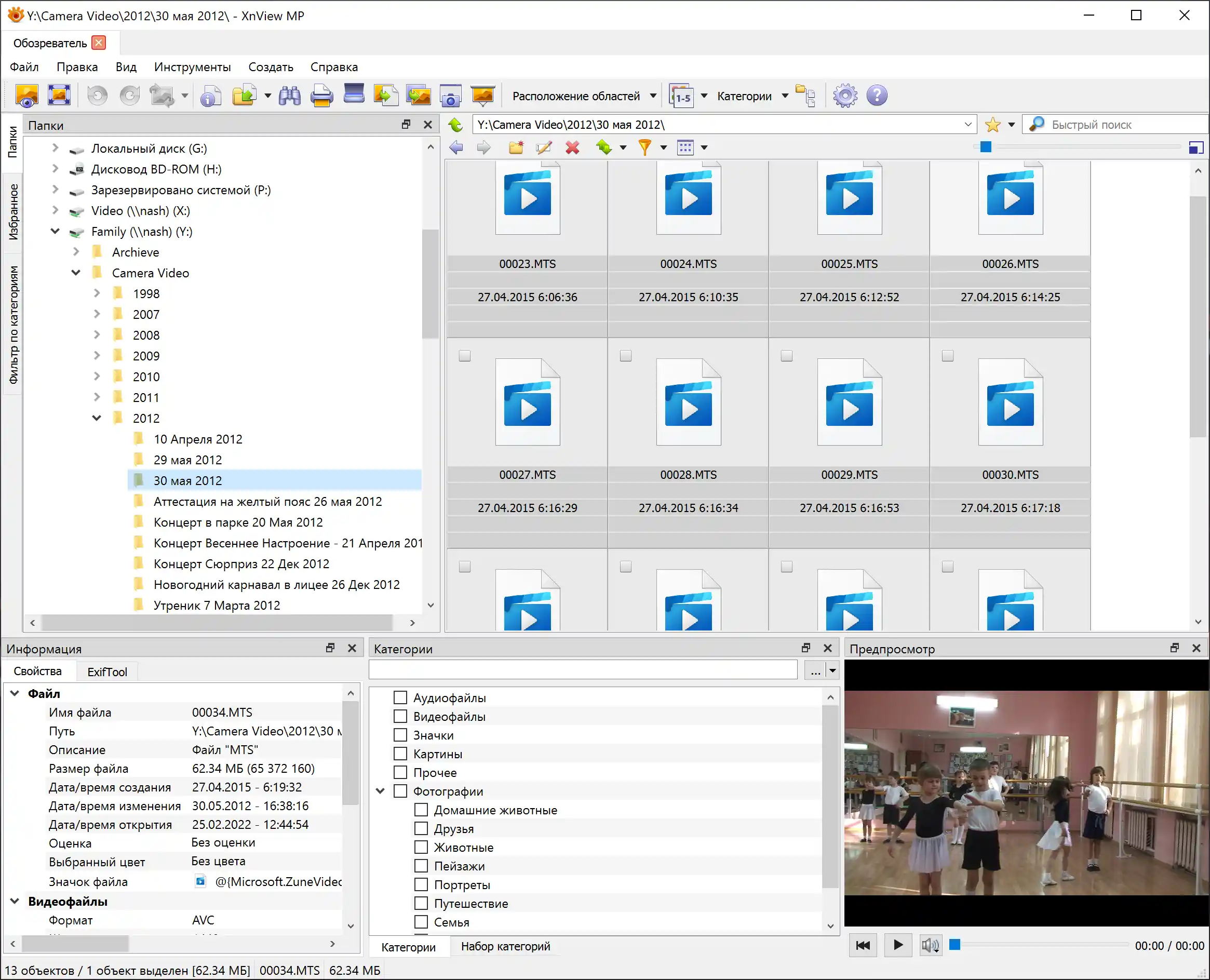Open the Избранное side tab
The width and height of the screenshot is (1210, 980).
(13, 212)
